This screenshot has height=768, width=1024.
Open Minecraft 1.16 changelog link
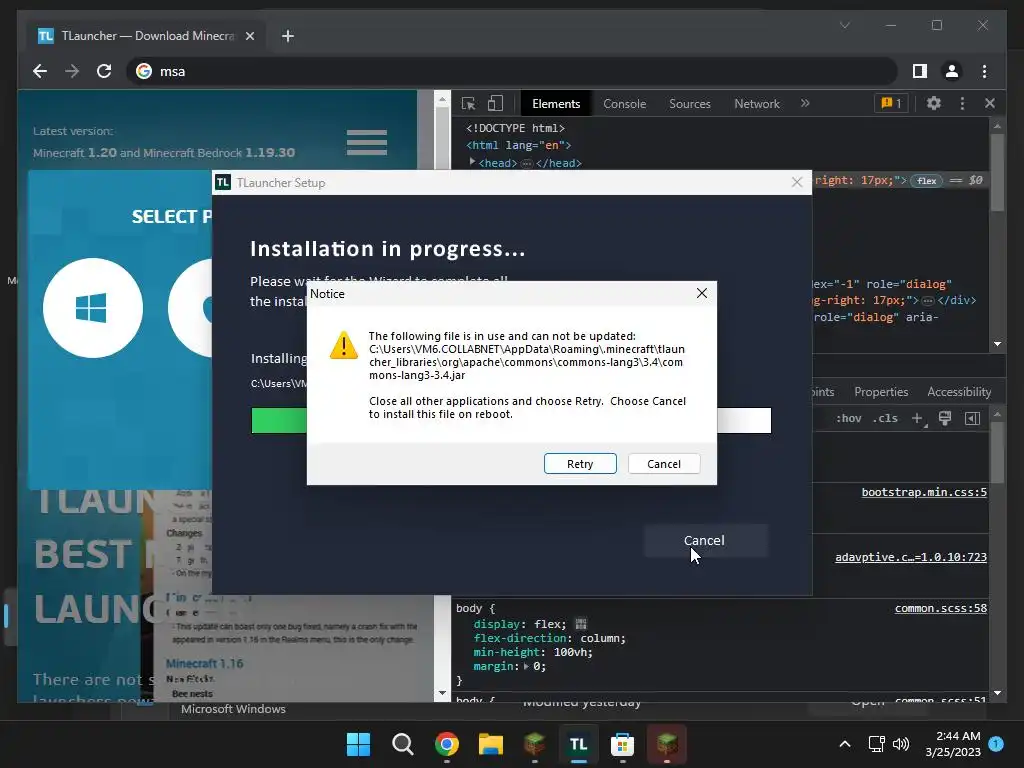click(204, 664)
